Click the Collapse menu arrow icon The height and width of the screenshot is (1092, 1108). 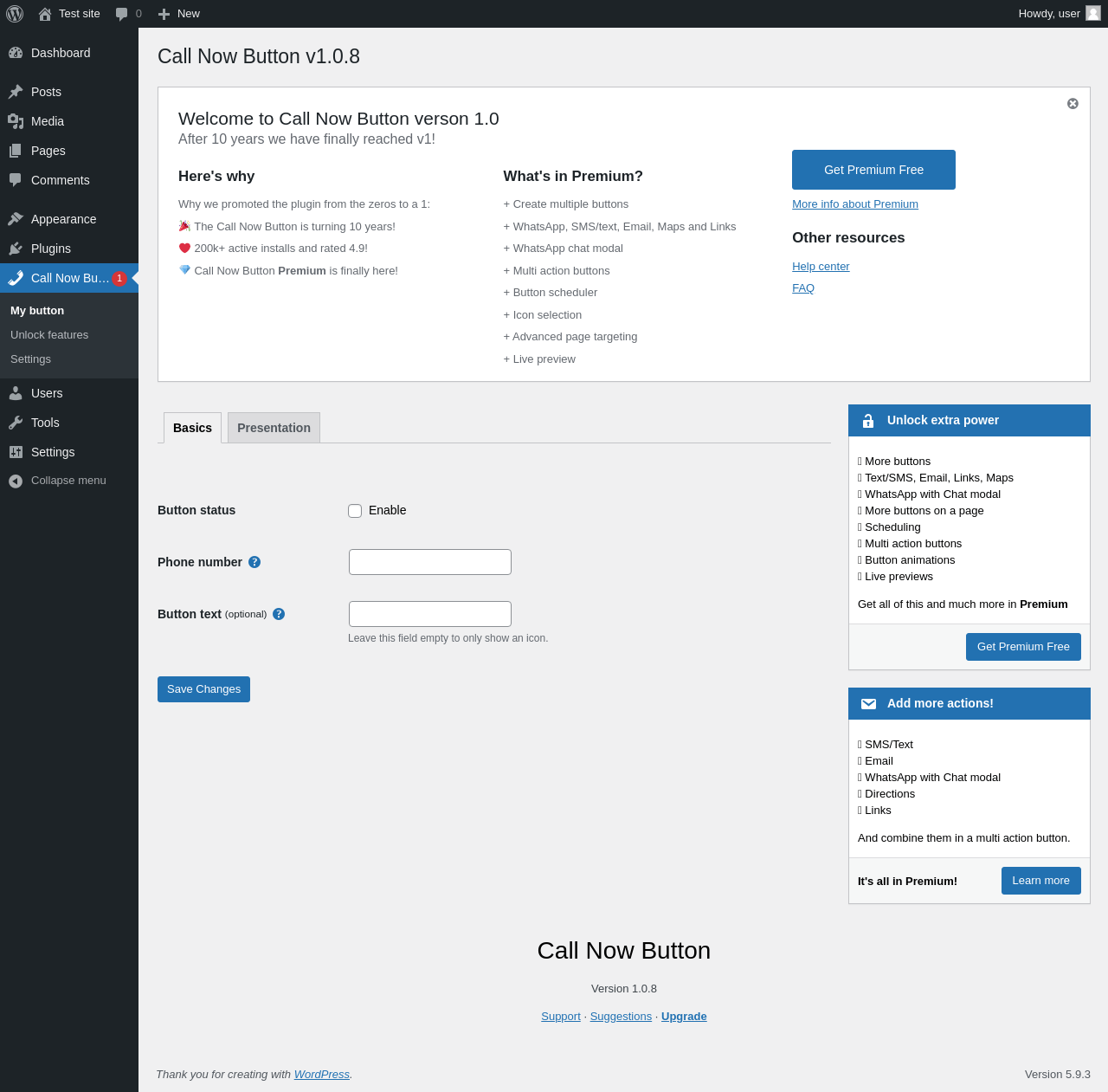click(16, 481)
